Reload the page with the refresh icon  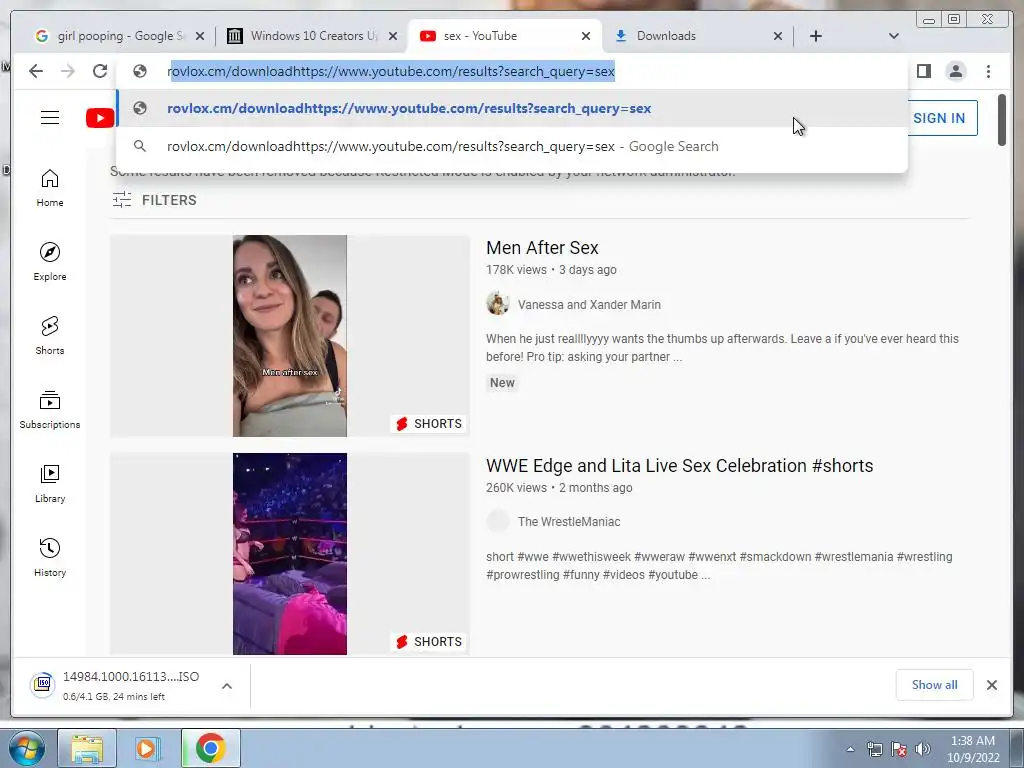tap(100, 71)
